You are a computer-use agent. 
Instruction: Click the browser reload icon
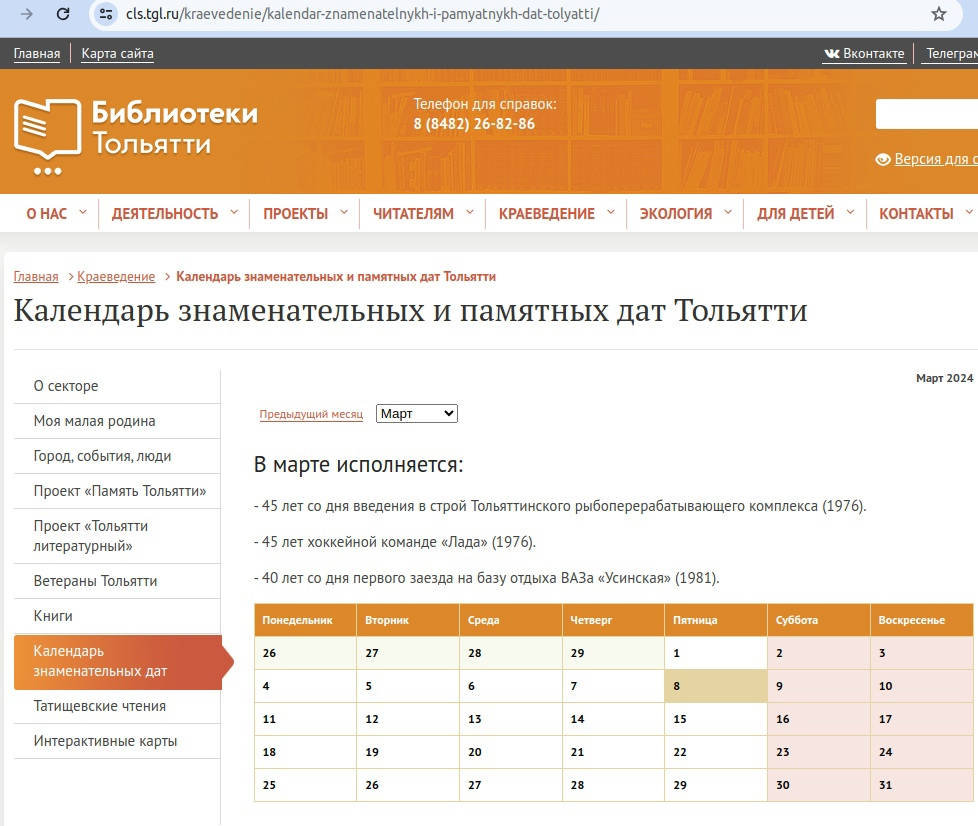[x=63, y=14]
